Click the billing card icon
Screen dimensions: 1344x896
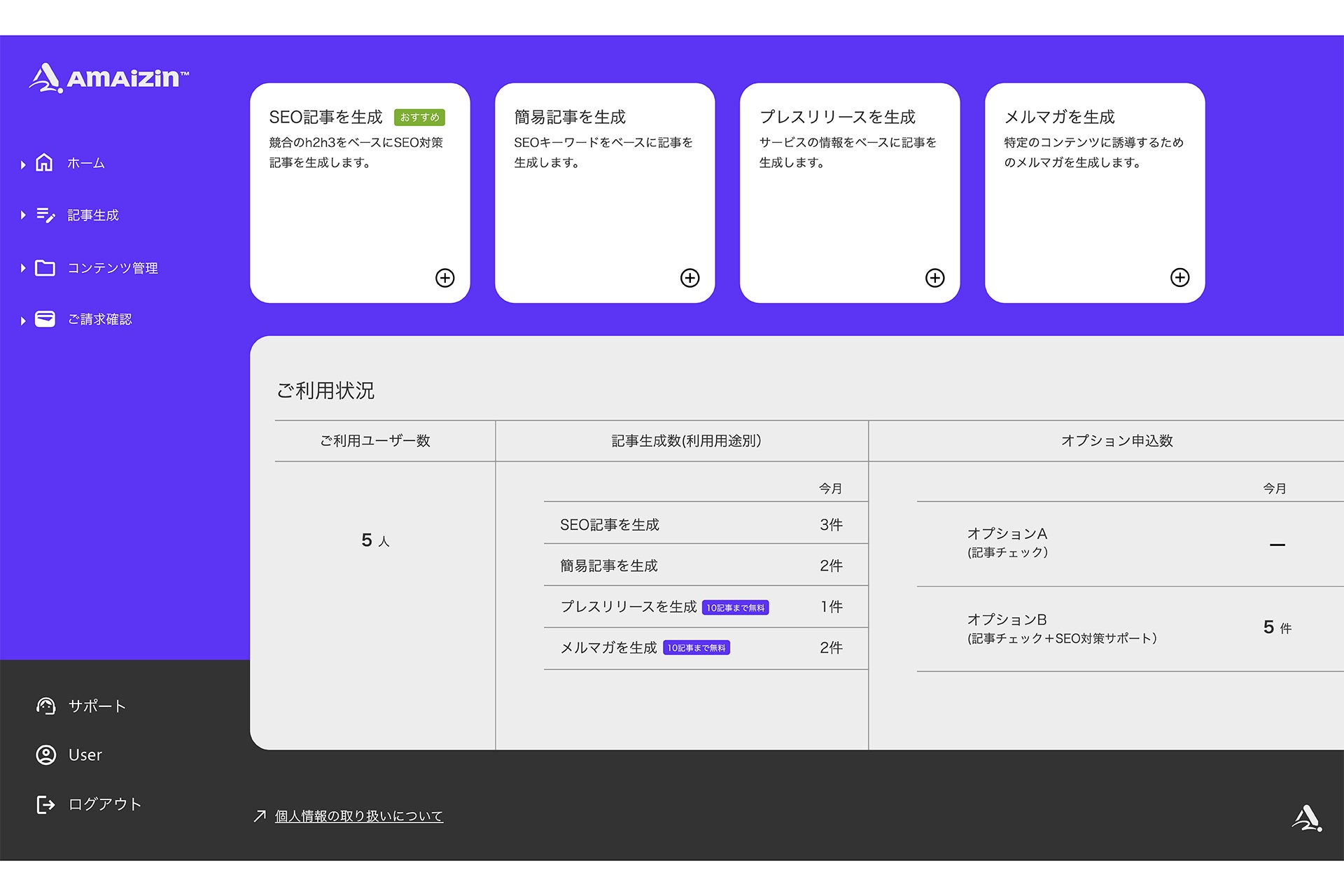pyautogui.click(x=45, y=319)
